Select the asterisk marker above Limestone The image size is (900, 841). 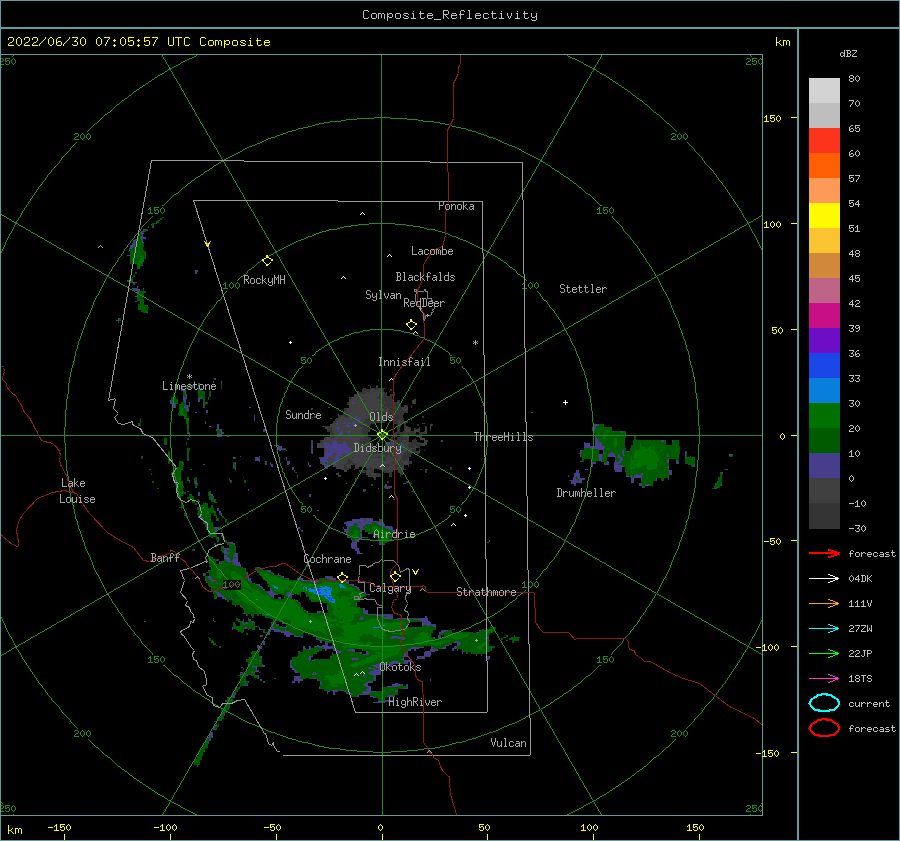189,377
